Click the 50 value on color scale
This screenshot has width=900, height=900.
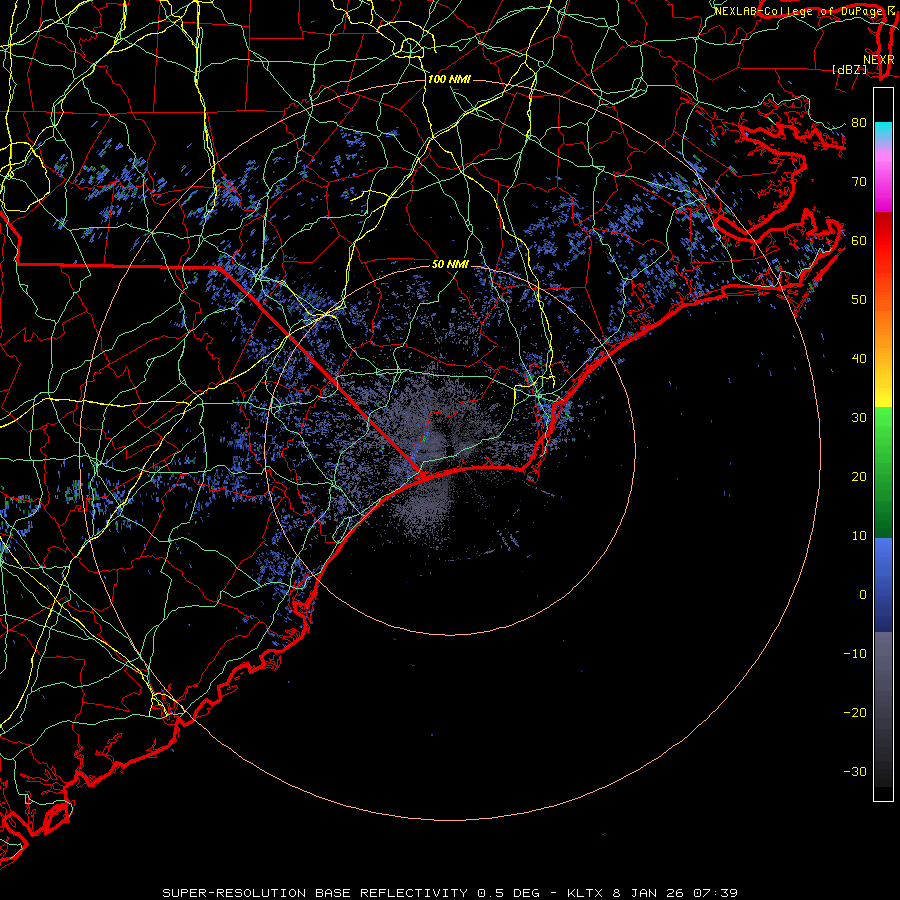(859, 300)
